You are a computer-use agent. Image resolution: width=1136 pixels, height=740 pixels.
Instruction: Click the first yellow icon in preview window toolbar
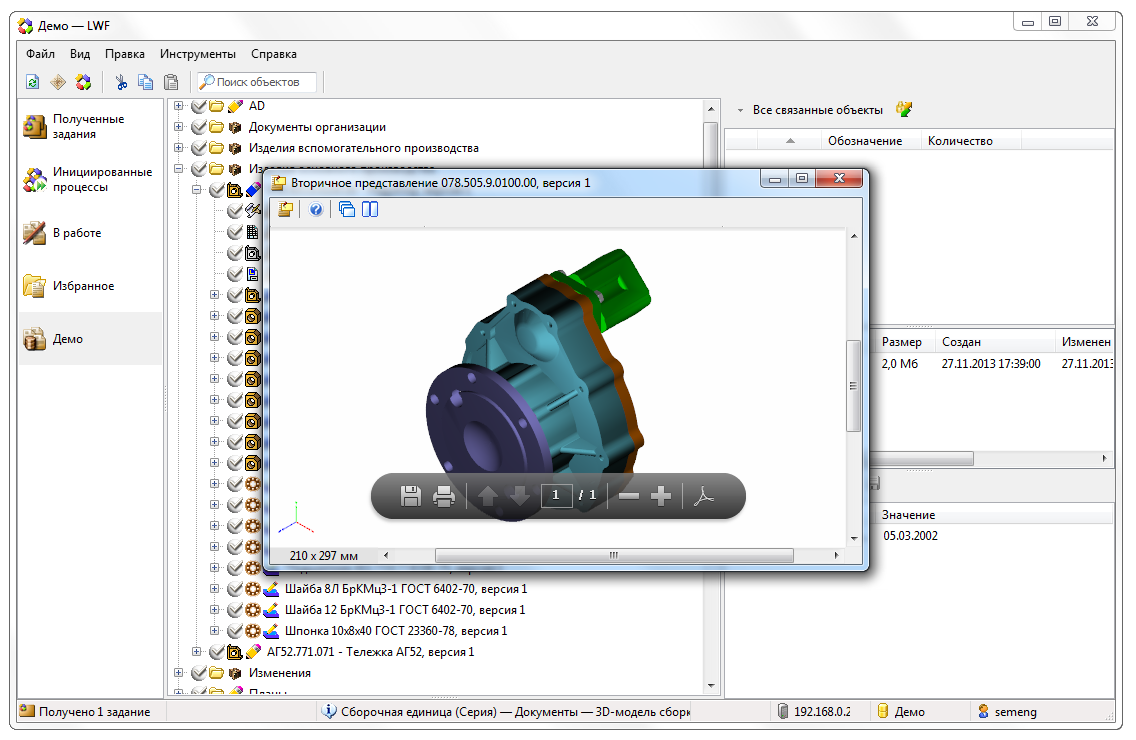point(285,209)
